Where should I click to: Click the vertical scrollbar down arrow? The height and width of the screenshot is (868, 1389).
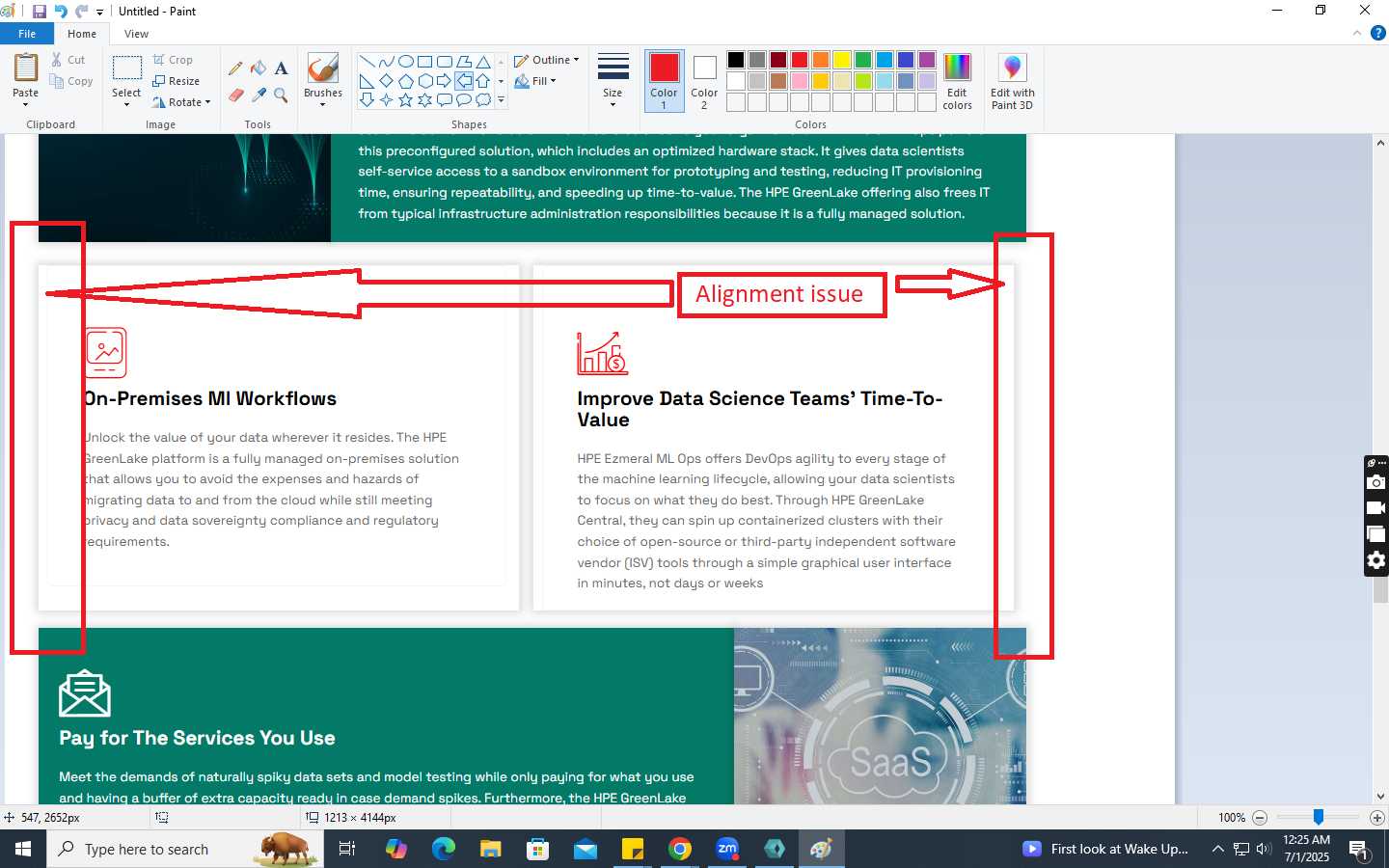tap(1380, 797)
